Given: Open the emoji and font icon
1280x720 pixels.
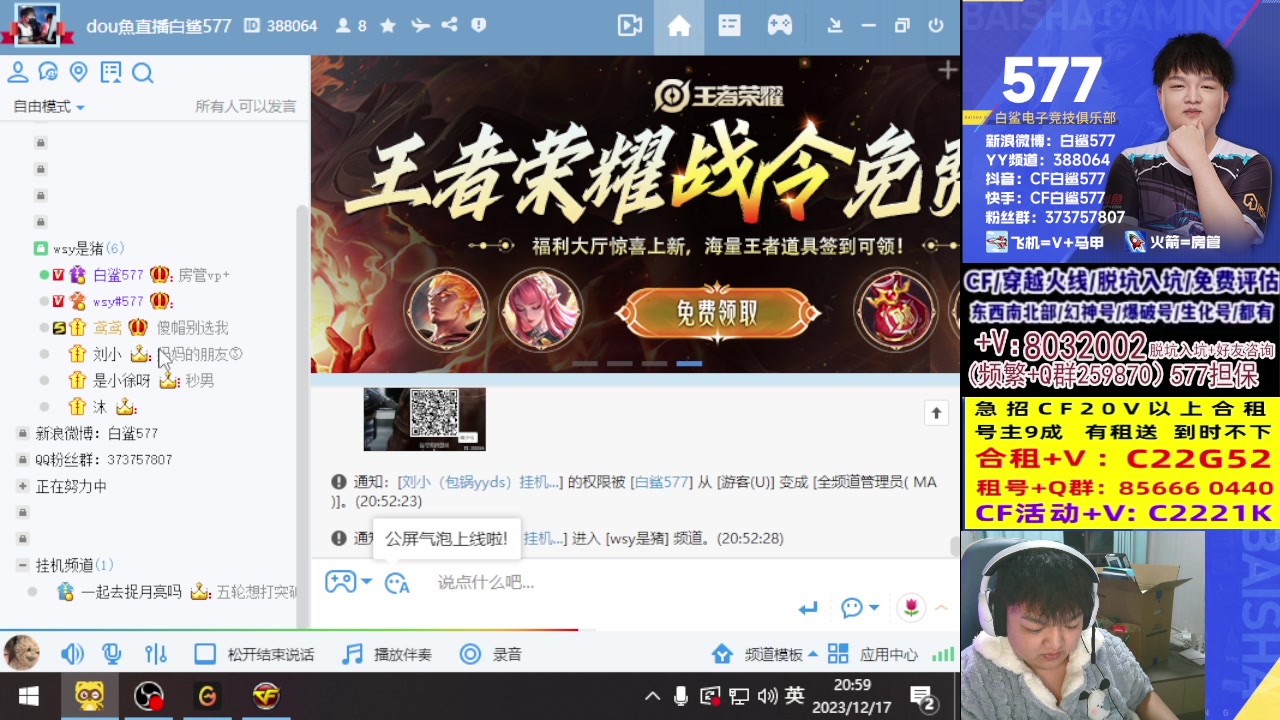Looking at the screenshot, I should click(x=397, y=583).
